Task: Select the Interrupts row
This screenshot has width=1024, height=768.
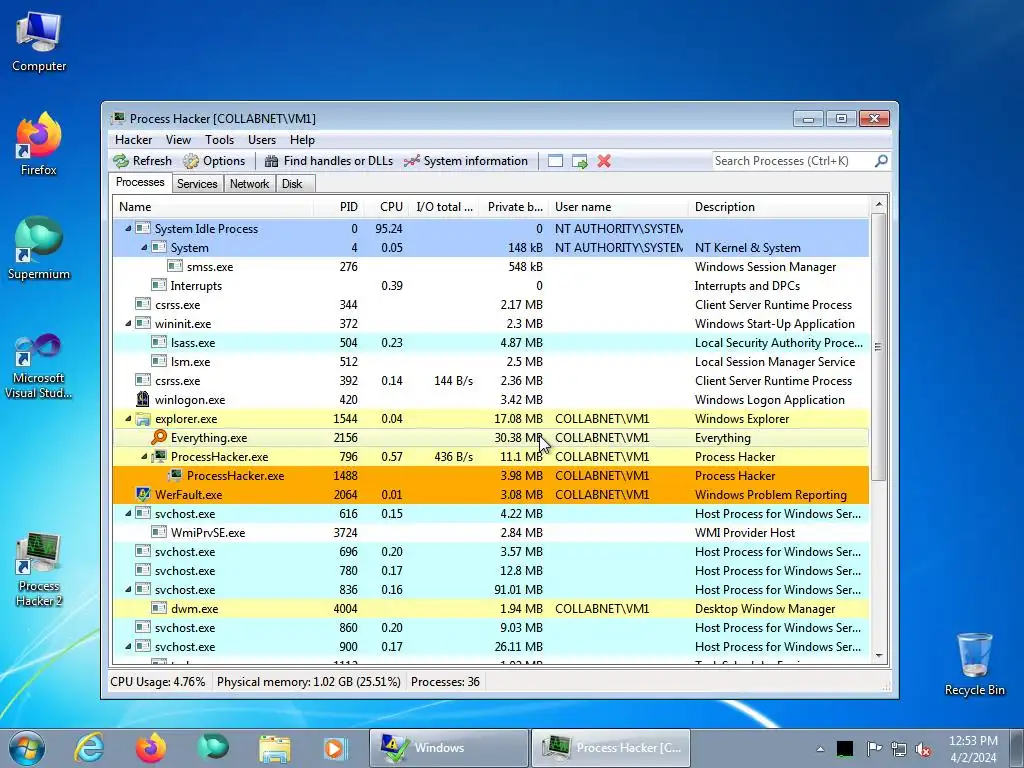Action: coord(491,285)
